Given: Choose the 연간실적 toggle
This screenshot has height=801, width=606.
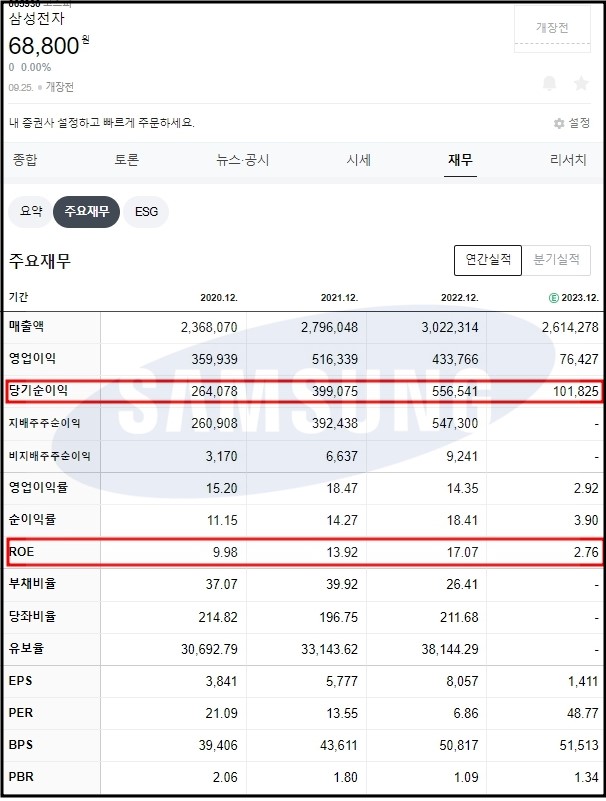Looking at the screenshot, I should click(488, 260).
